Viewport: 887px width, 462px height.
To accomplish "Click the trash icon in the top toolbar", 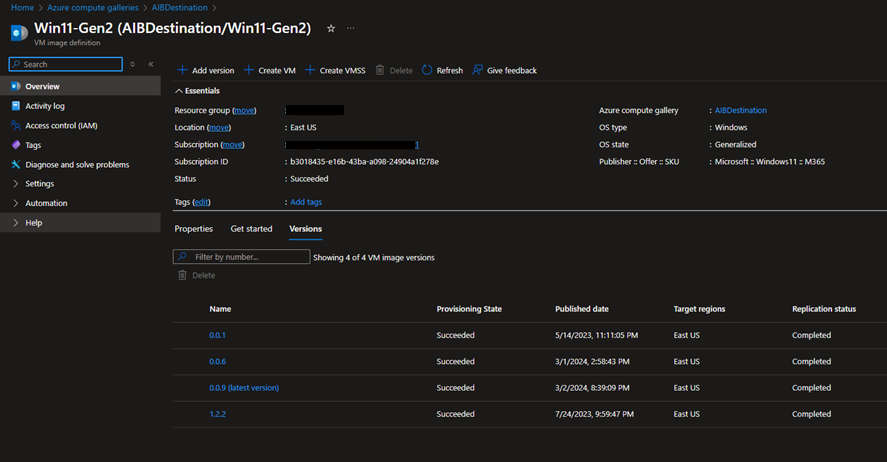I will tap(380, 70).
